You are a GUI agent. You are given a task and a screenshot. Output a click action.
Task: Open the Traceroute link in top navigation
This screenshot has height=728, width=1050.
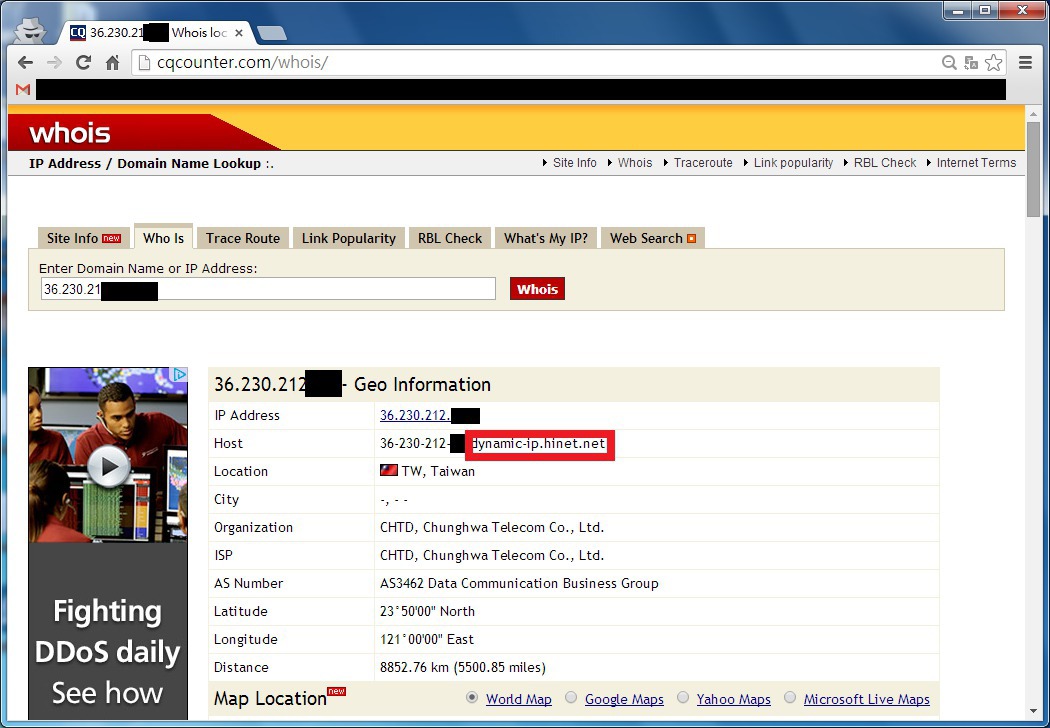coord(702,163)
